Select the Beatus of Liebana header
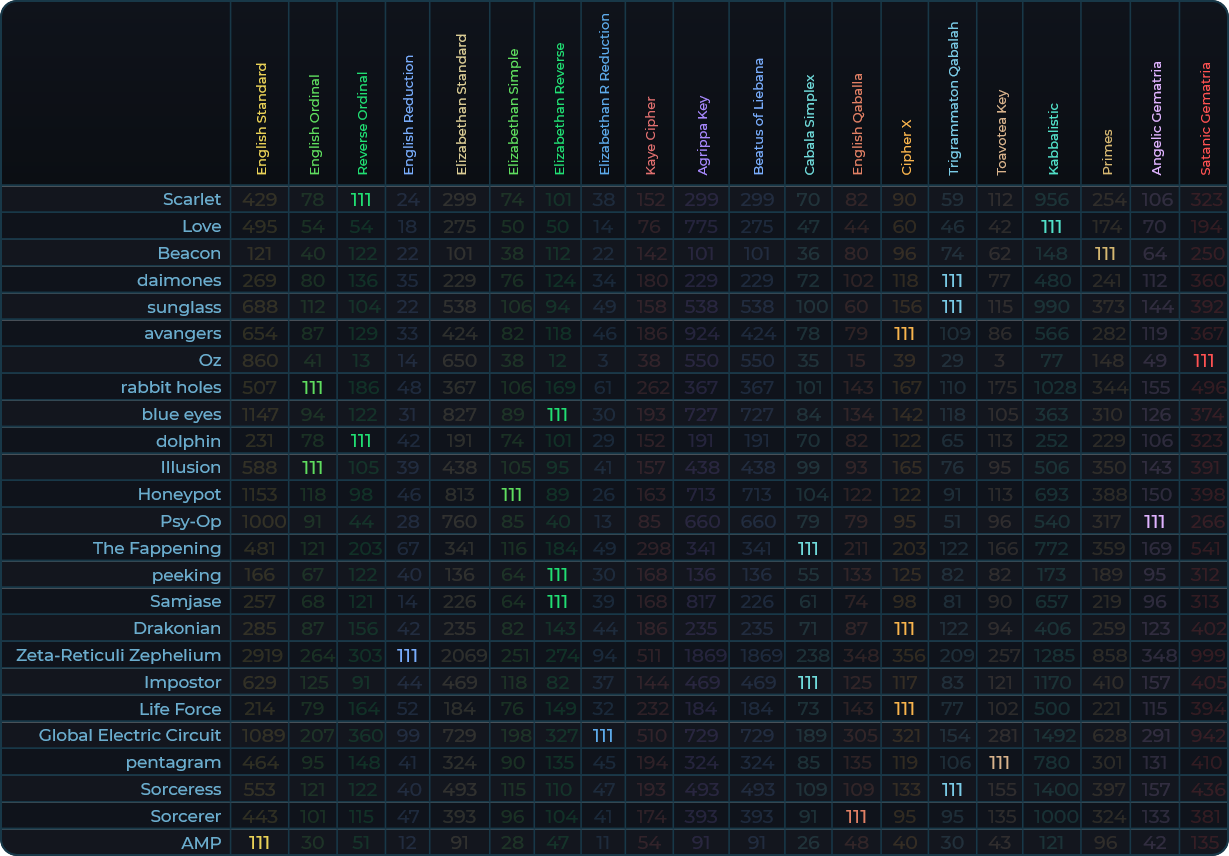The image size is (1229, 856). (x=758, y=117)
